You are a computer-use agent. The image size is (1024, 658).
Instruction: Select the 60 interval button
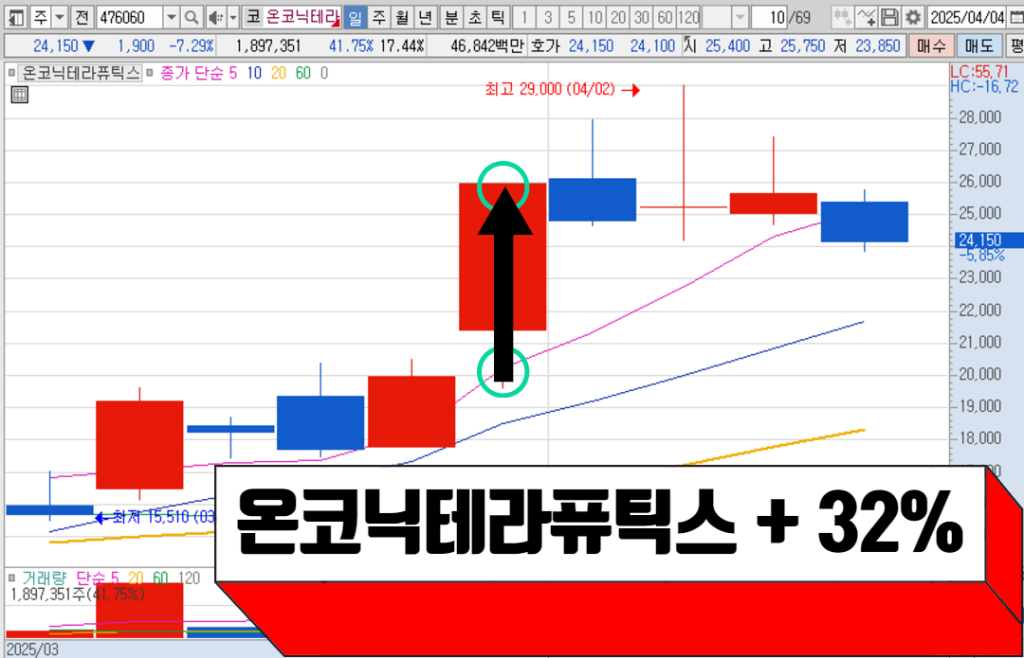pos(665,18)
